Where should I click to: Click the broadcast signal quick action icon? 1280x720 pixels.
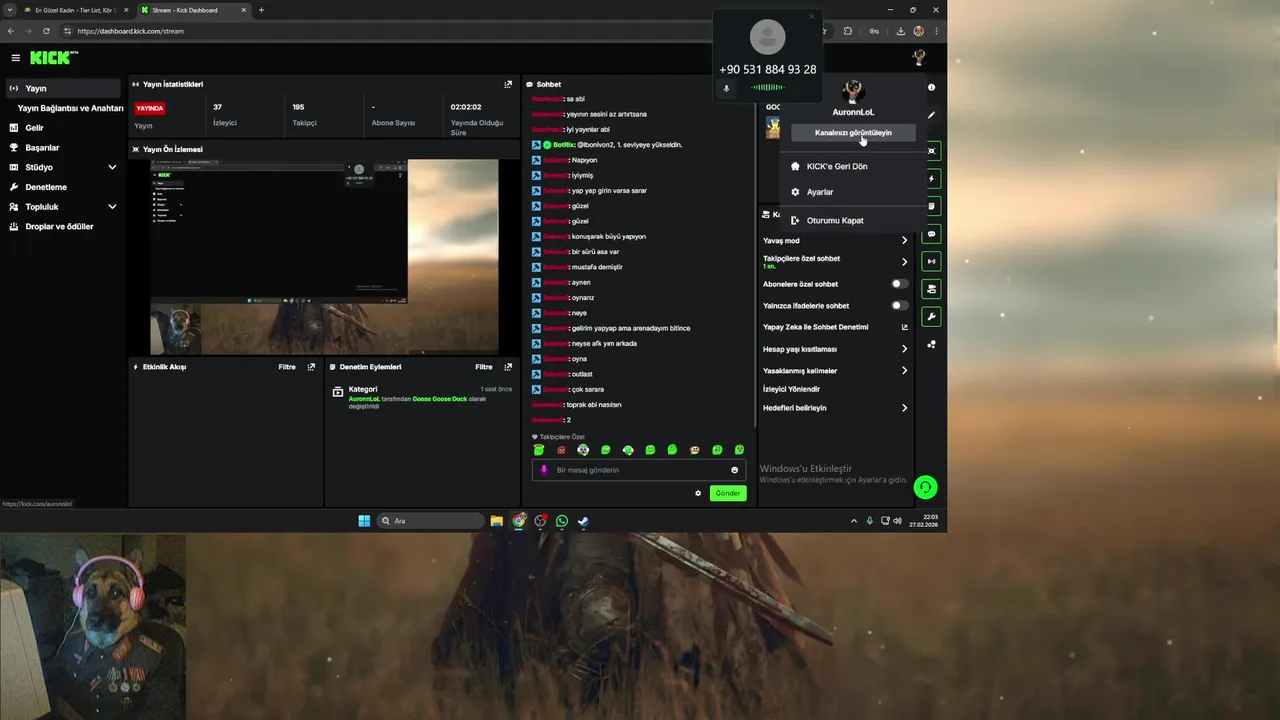[x=931, y=261]
